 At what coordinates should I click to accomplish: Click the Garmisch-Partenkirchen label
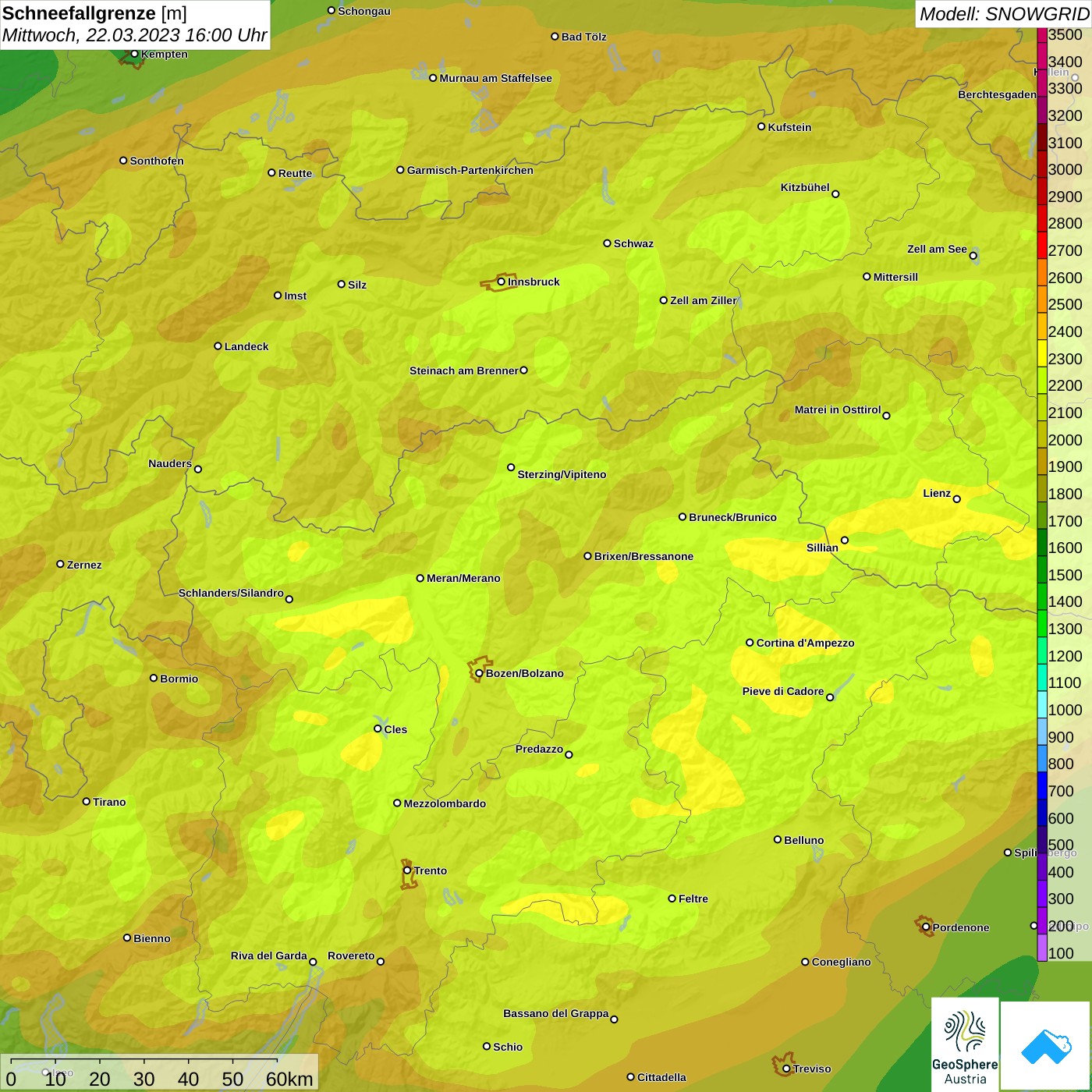click(x=470, y=170)
